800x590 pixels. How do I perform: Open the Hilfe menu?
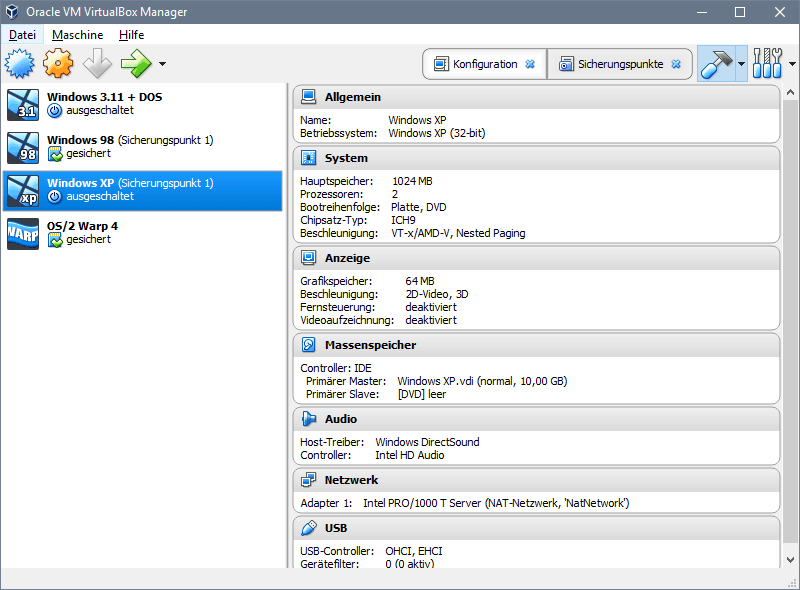pos(132,35)
